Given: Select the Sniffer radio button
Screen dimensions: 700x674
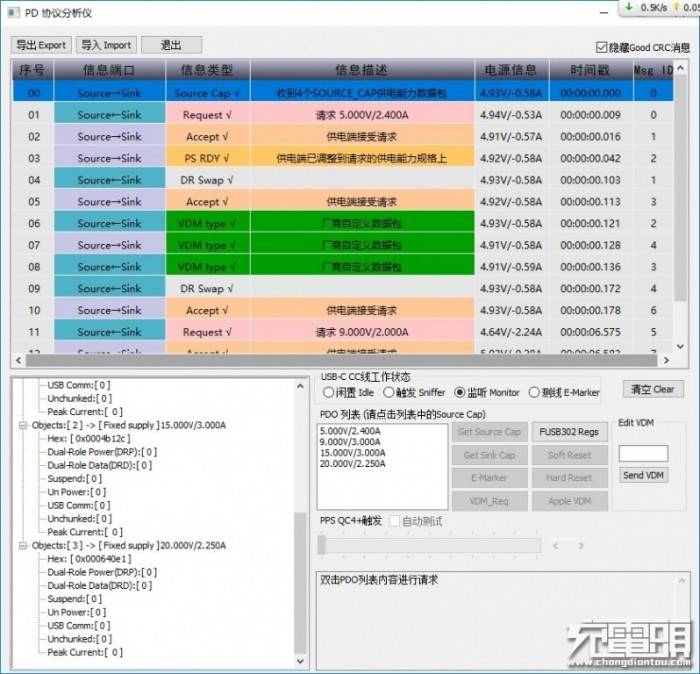Looking at the screenshot, I should pos(388,392).
